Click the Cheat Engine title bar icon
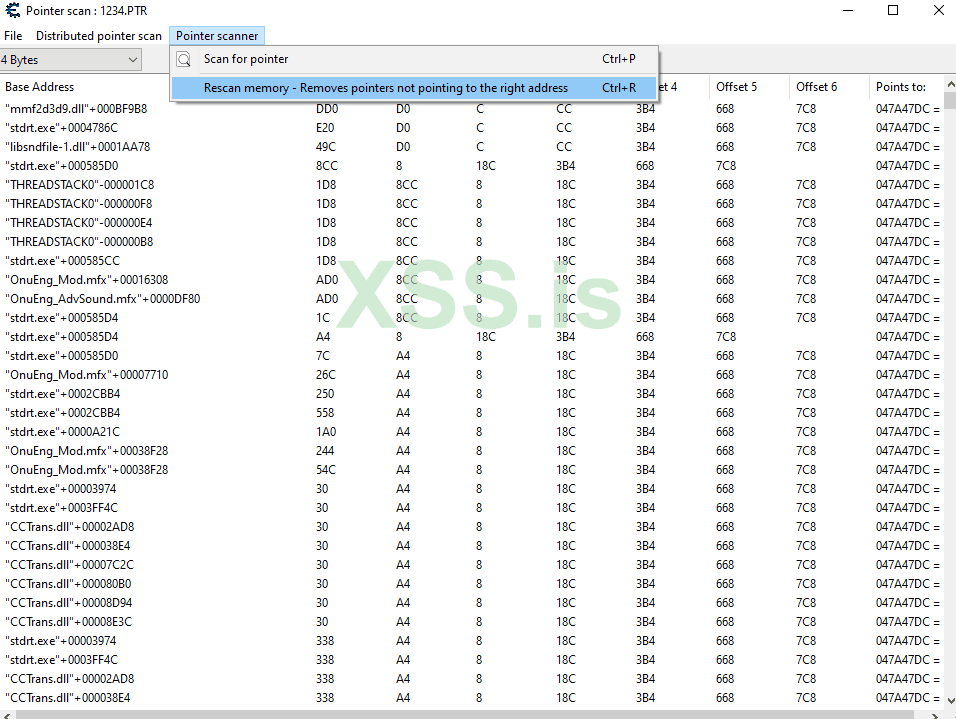Screen dimensions: 956x719 point(12,10)
